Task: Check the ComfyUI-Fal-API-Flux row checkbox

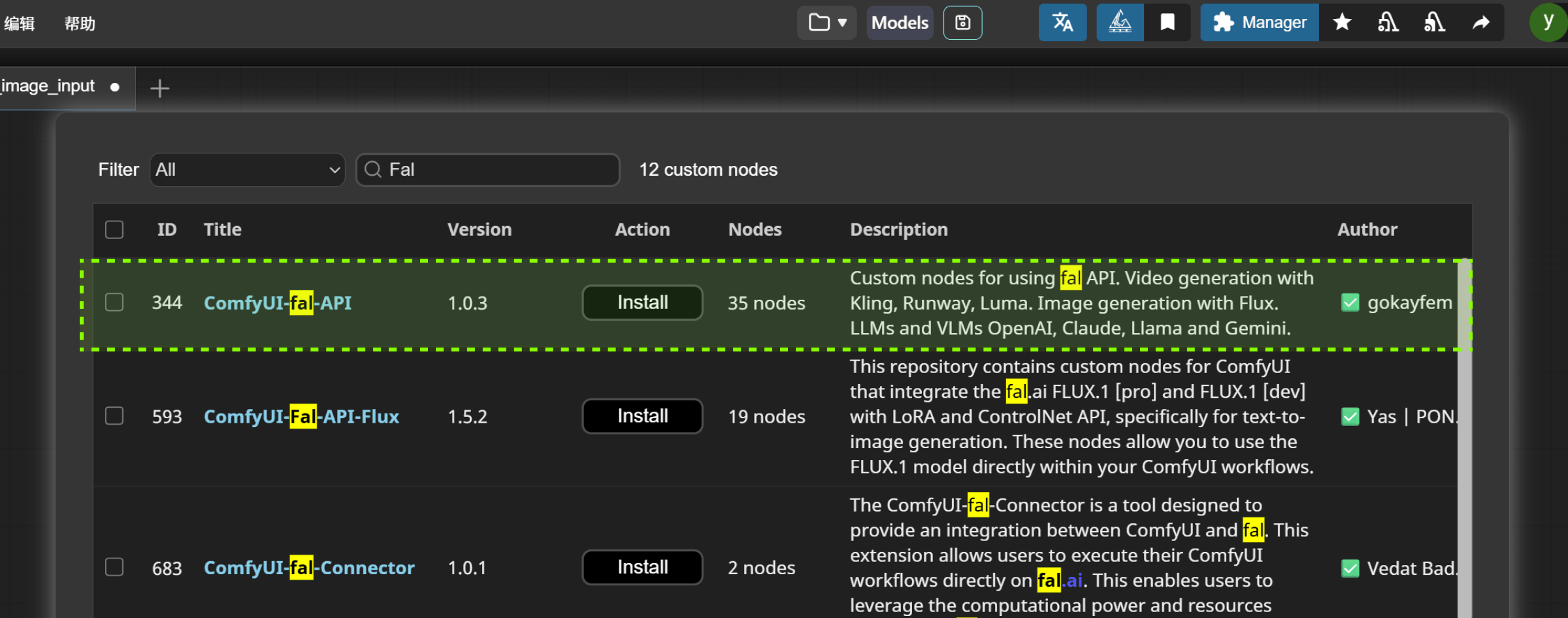Action: pos(114,416)
